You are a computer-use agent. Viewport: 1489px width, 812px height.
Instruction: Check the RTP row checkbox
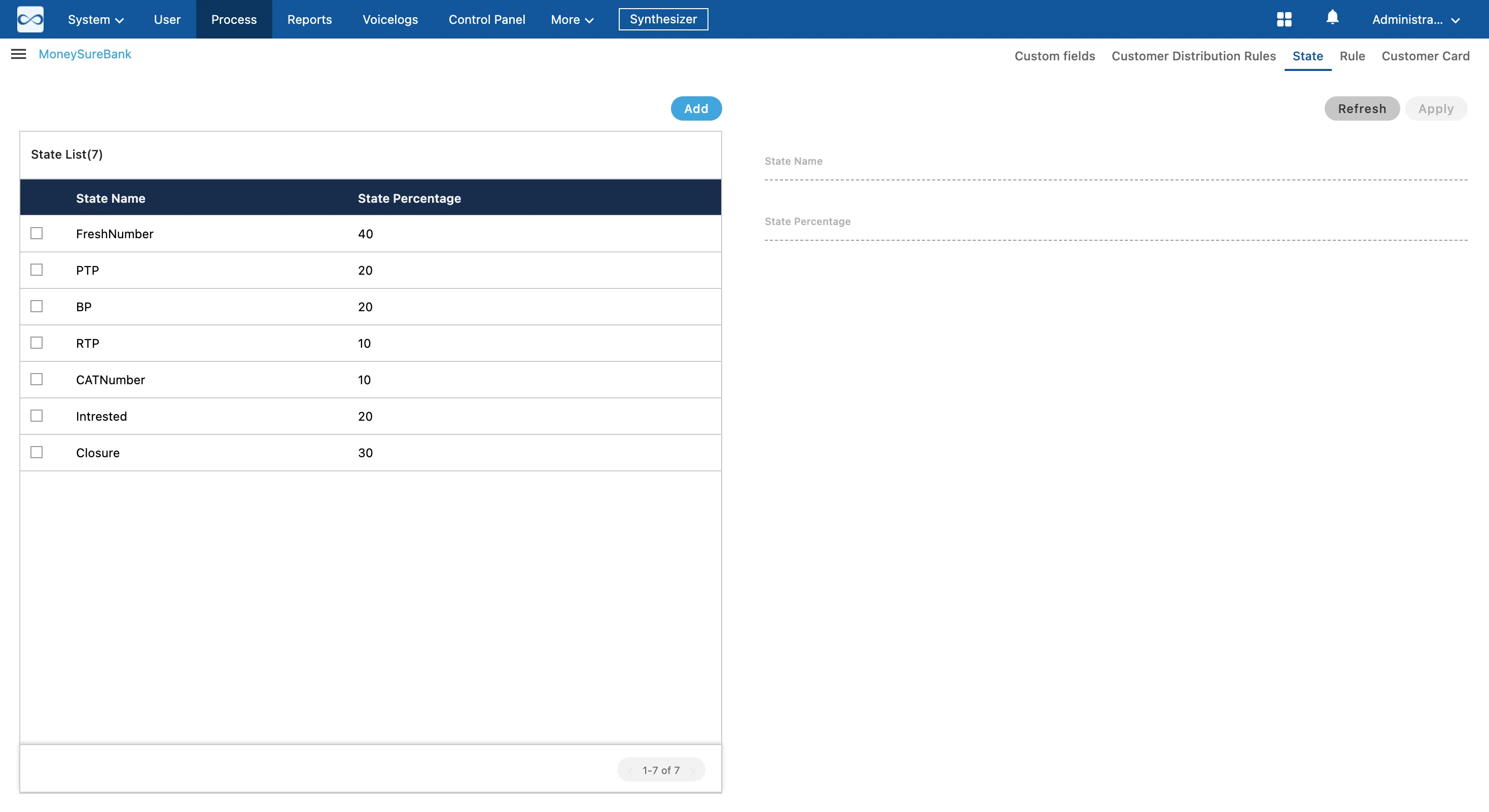tap(37, 343)
